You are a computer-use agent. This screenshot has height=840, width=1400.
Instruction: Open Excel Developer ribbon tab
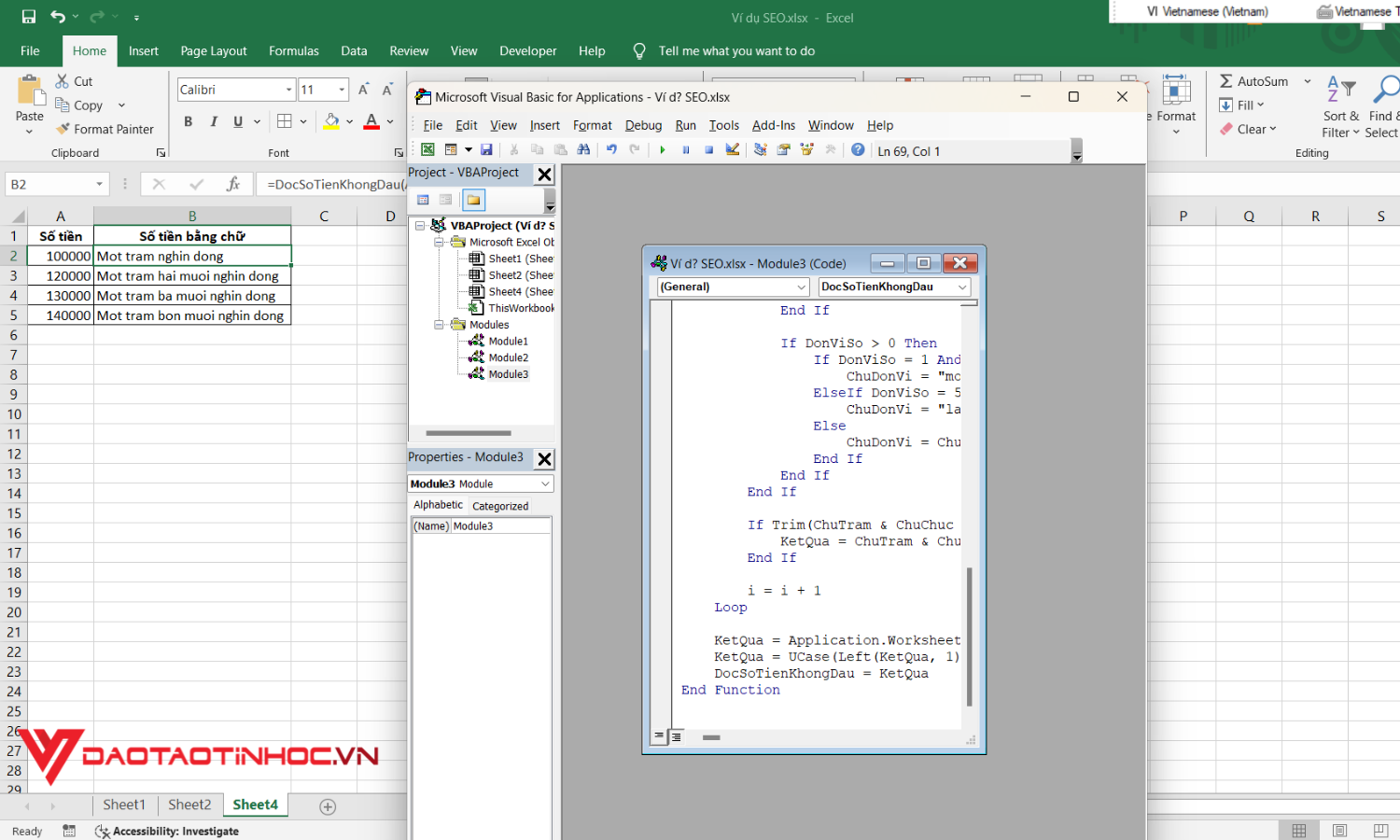(x=527, y=51)
